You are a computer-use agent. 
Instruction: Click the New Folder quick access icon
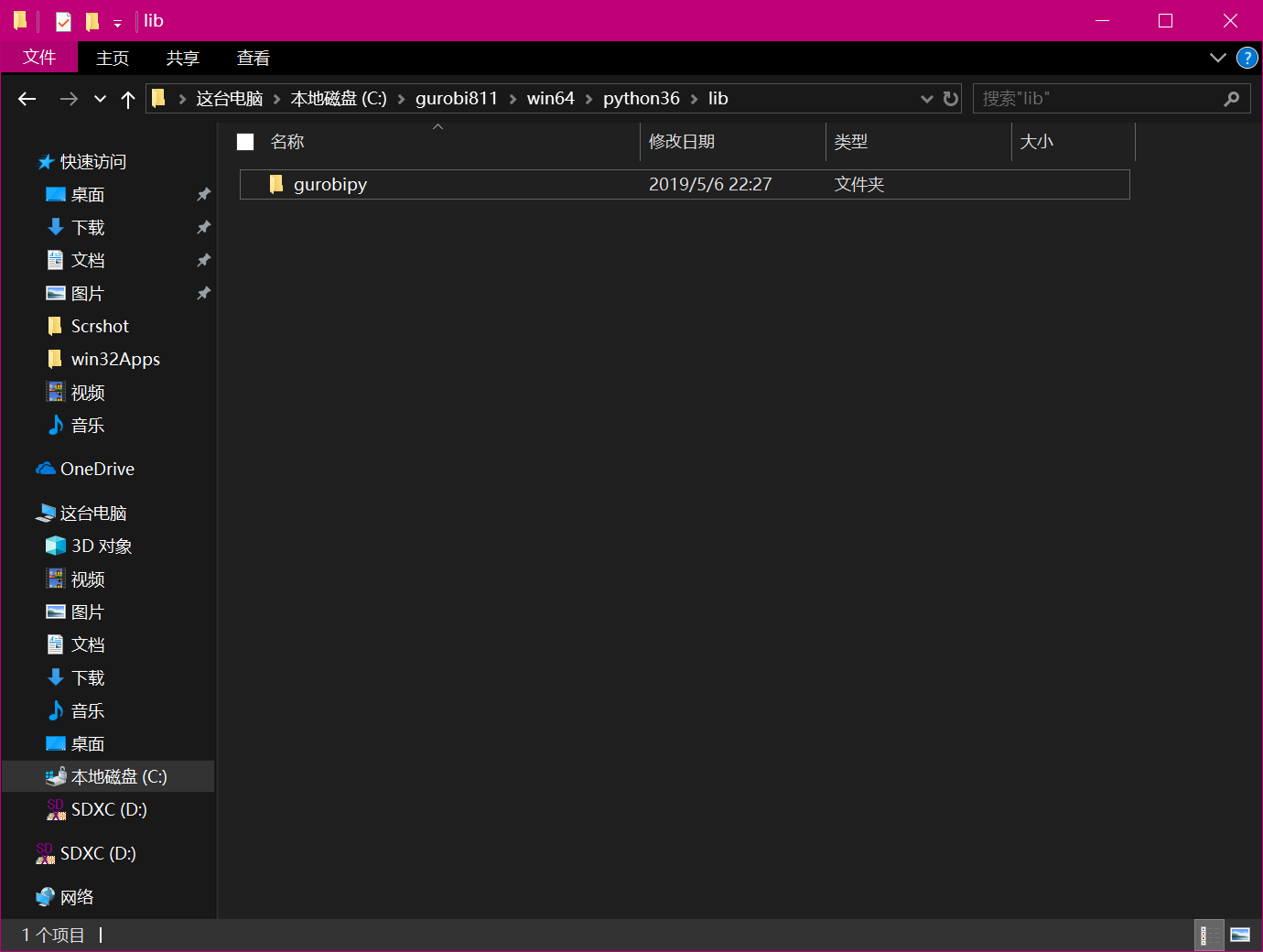pos(92,21)
